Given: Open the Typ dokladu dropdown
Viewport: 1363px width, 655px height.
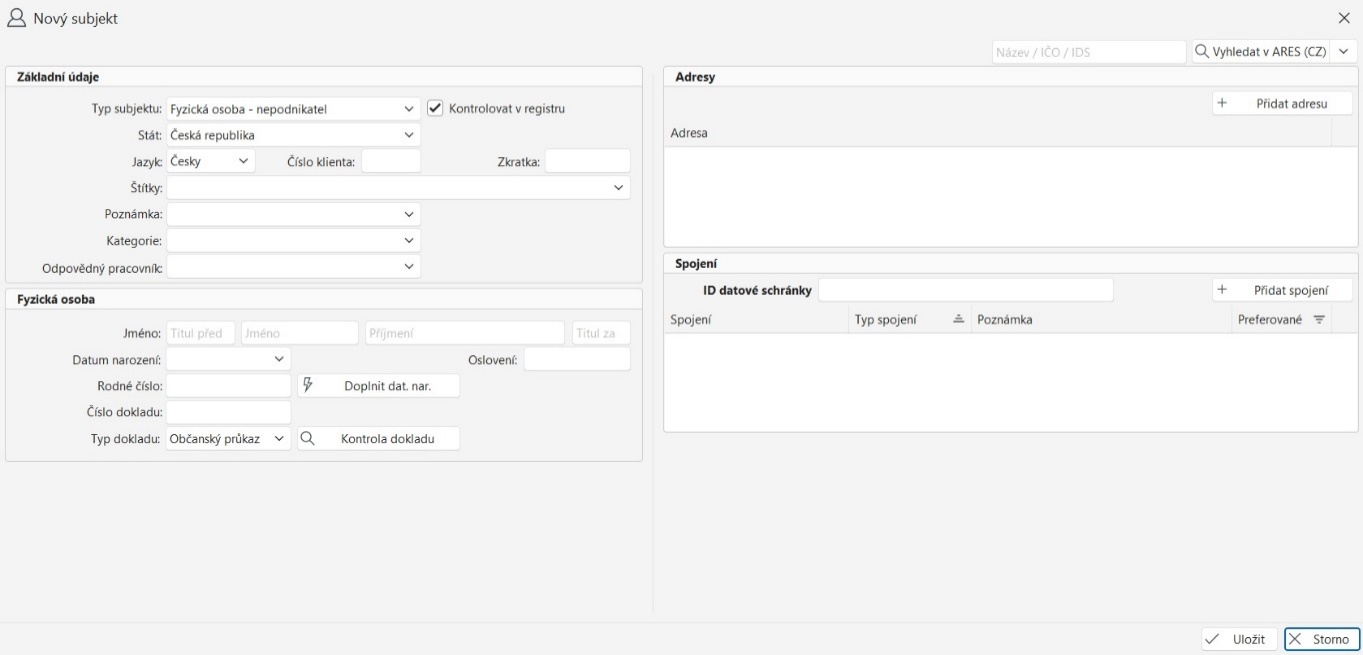Looking at the screenshot, I should coord(278,438).
